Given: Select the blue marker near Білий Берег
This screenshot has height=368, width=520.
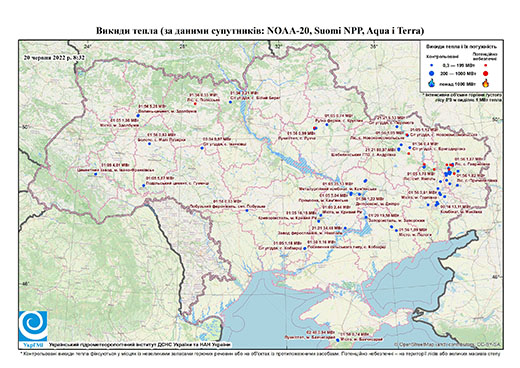Looking at the screenshot, I should click(x=230, y=102).
